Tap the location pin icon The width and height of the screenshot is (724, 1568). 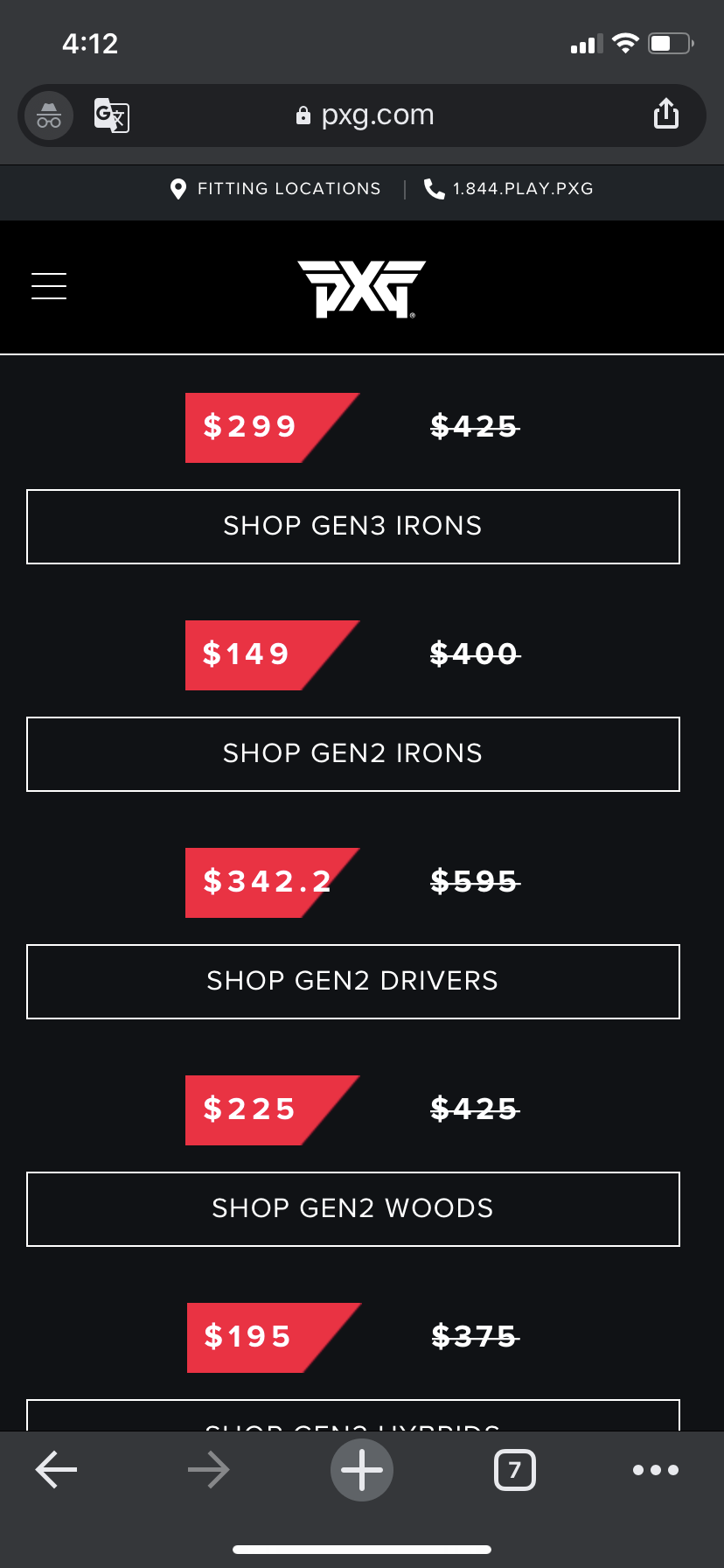pyautogui.click(x=178, y=189)
